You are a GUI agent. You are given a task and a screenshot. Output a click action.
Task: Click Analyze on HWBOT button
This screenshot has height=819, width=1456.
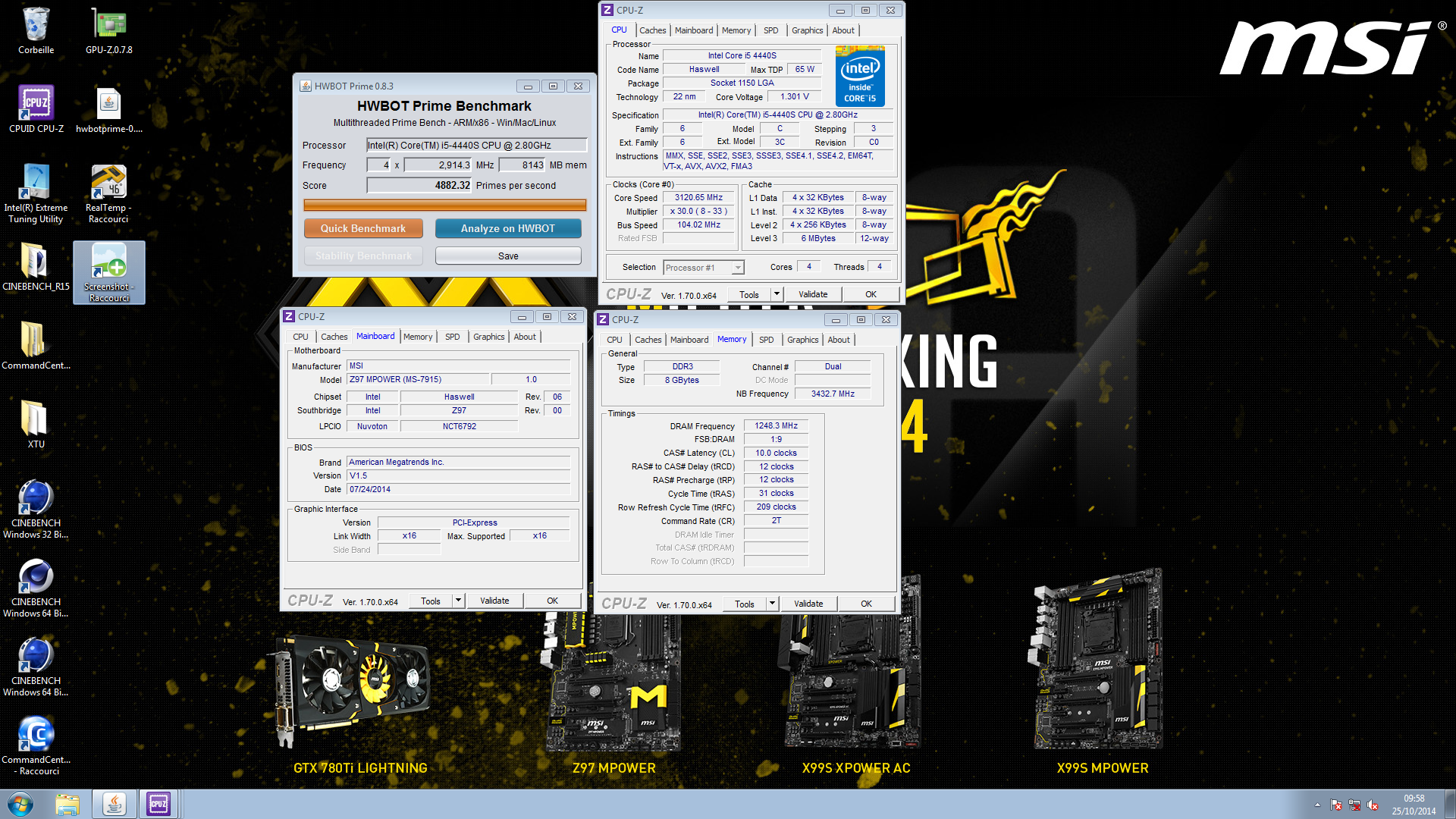click(507, 228)
